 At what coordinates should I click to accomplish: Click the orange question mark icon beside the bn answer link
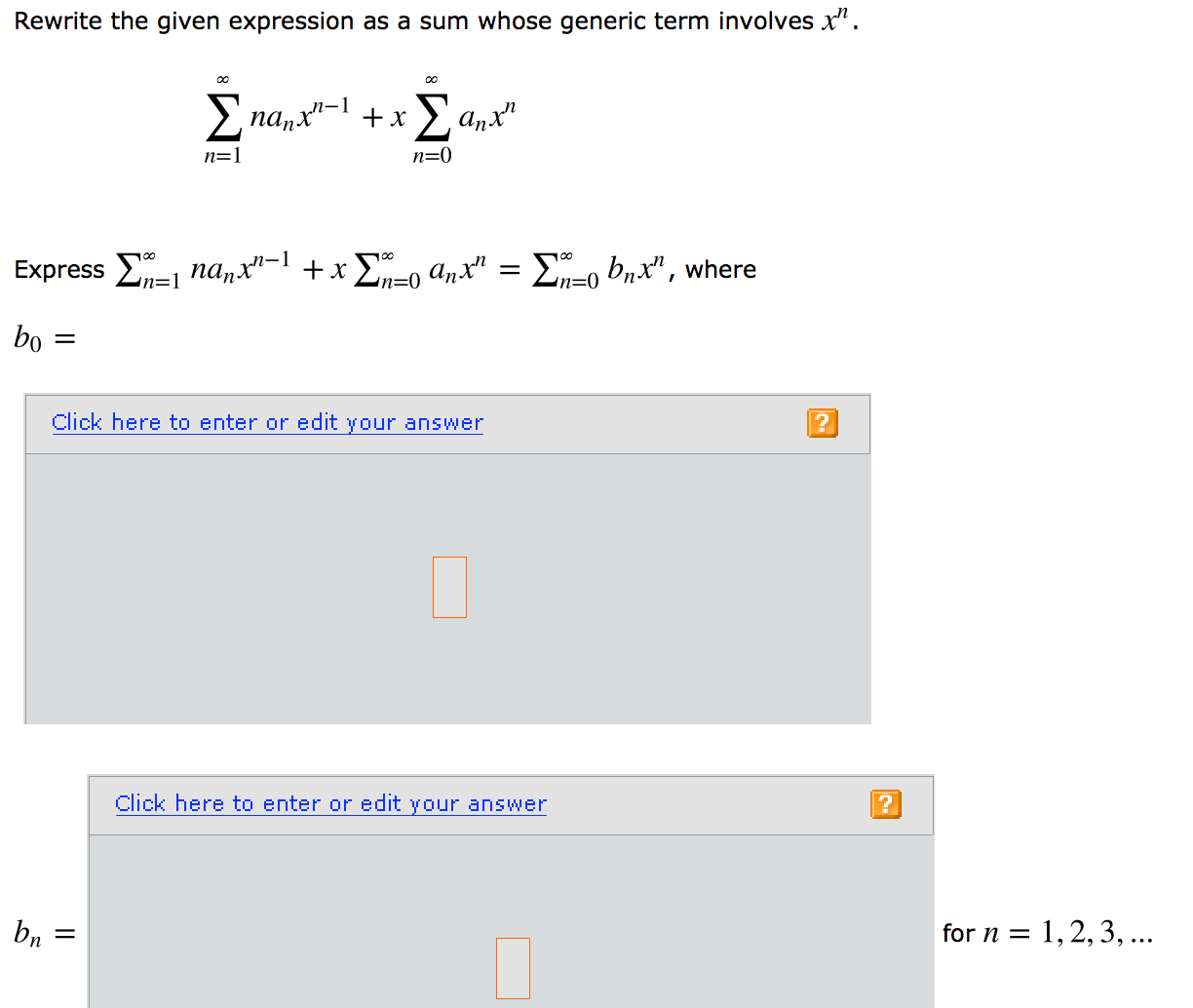pos(885,804)
